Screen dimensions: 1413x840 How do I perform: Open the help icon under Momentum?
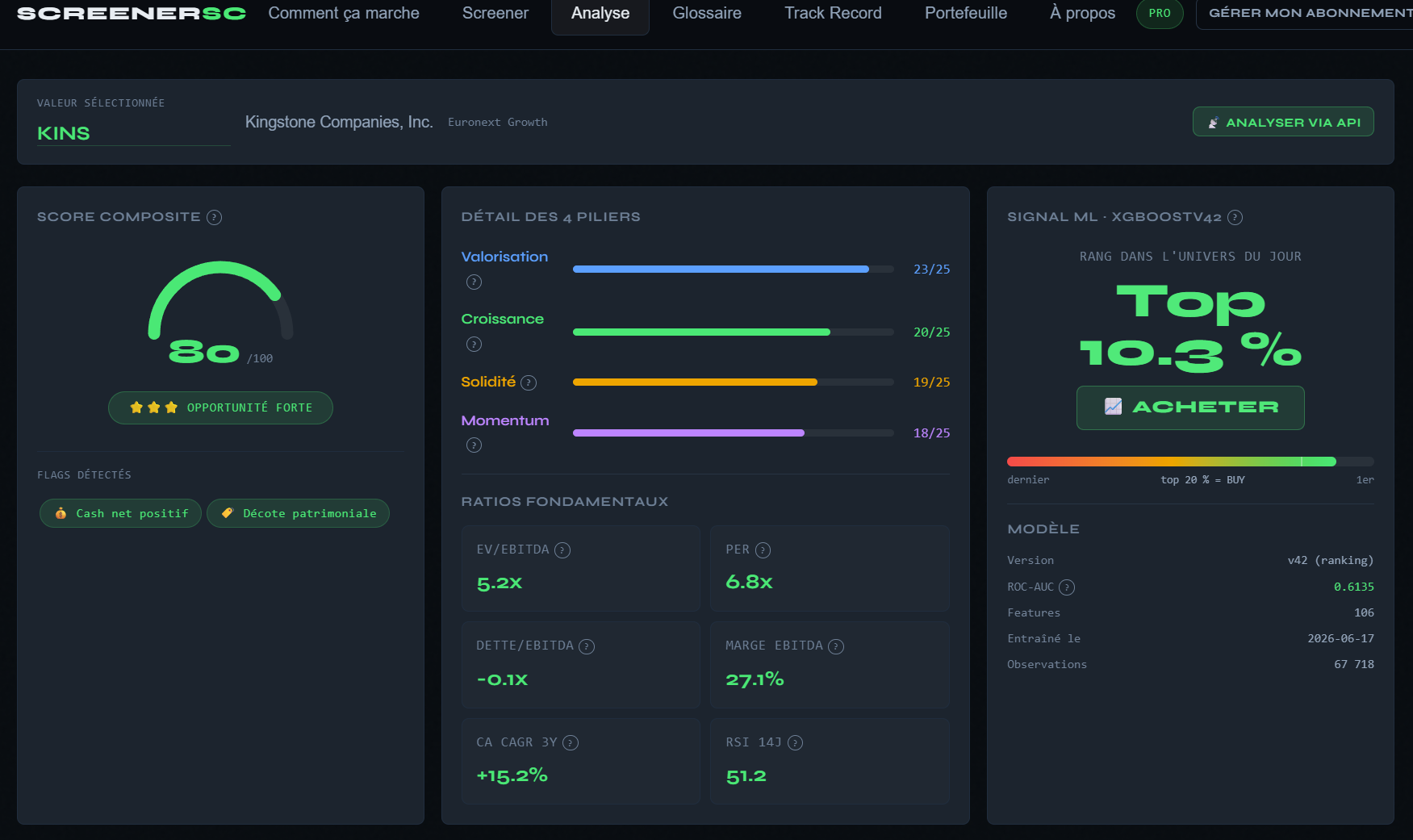pyautogui.click(x=474, y=445)
